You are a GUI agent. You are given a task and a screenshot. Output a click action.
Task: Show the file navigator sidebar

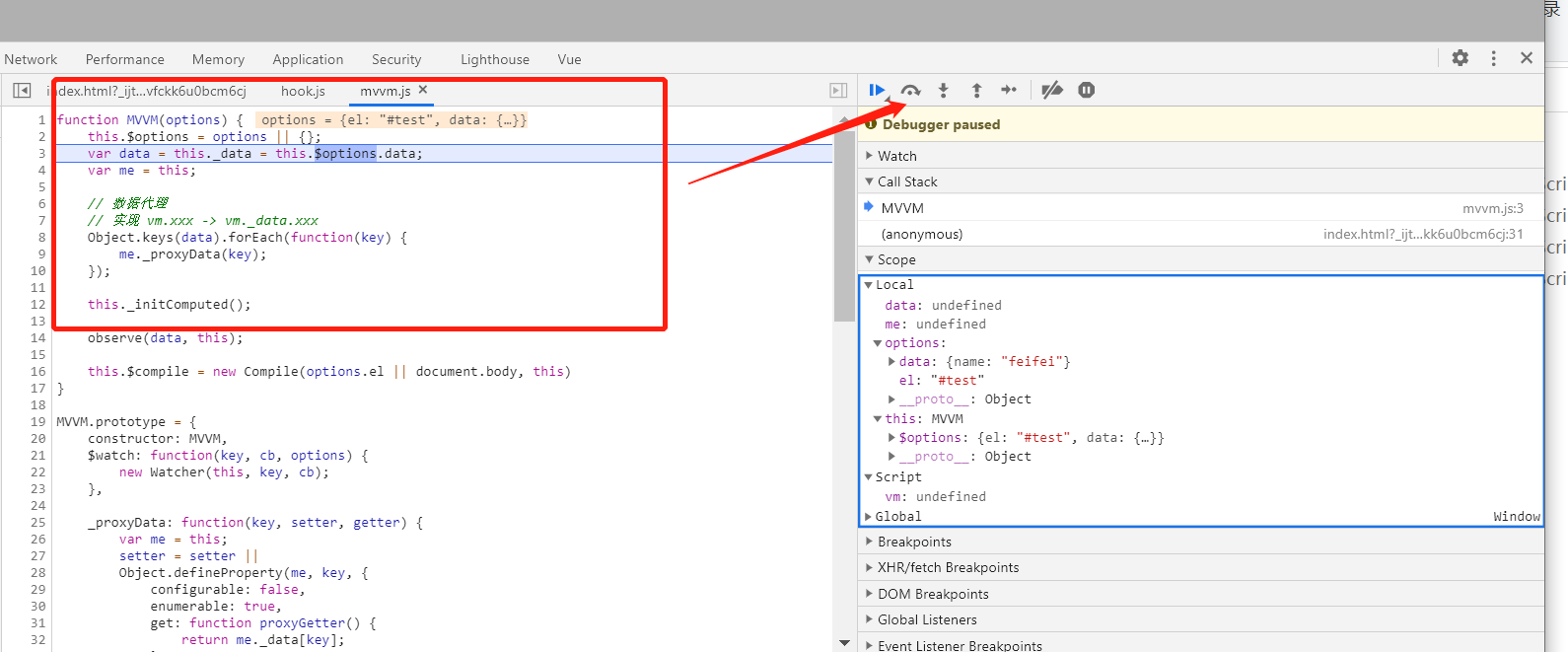pyautogui.click(x=22, y=90)
